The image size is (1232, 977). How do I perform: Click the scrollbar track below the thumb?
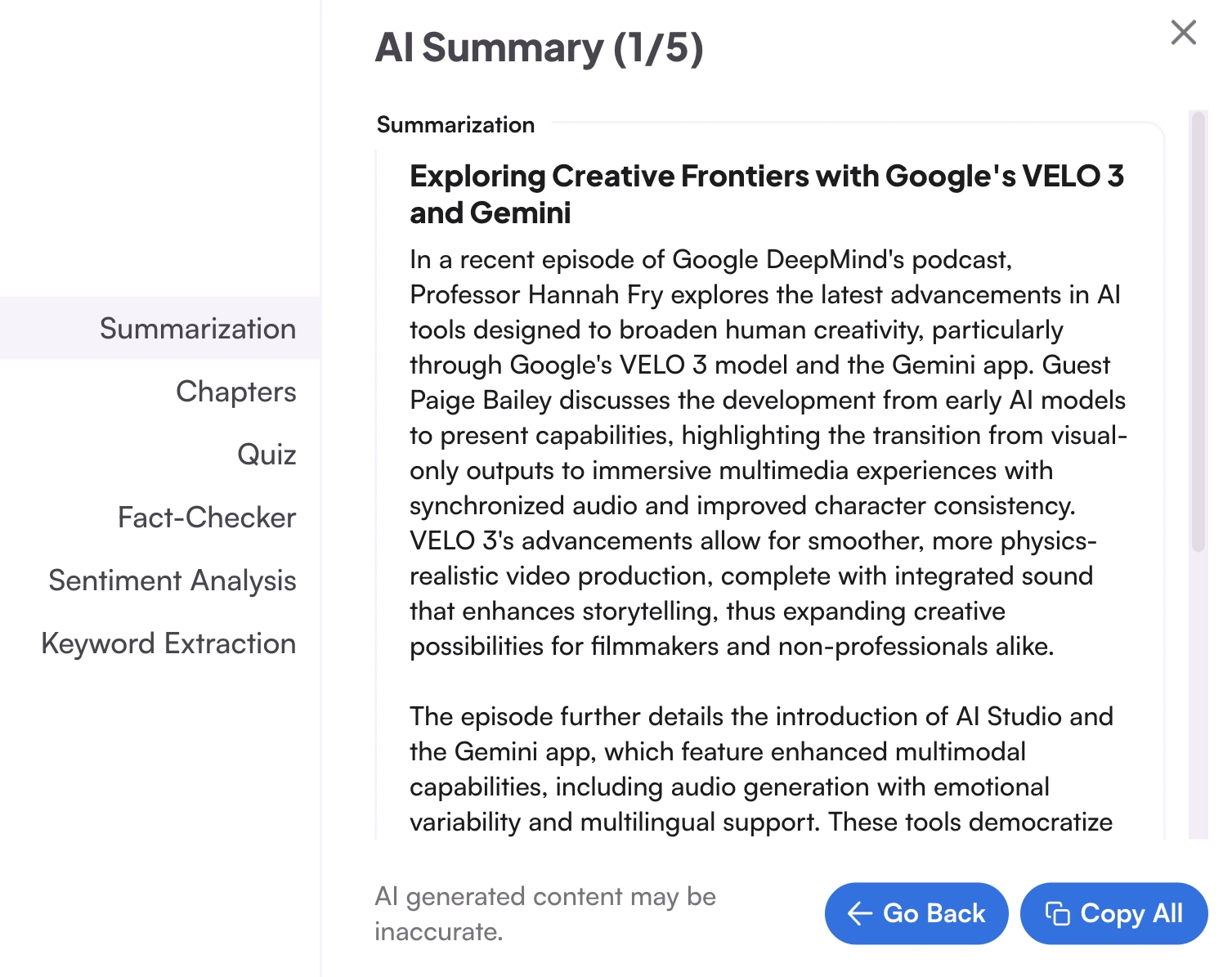click(x=1198, y=695)
